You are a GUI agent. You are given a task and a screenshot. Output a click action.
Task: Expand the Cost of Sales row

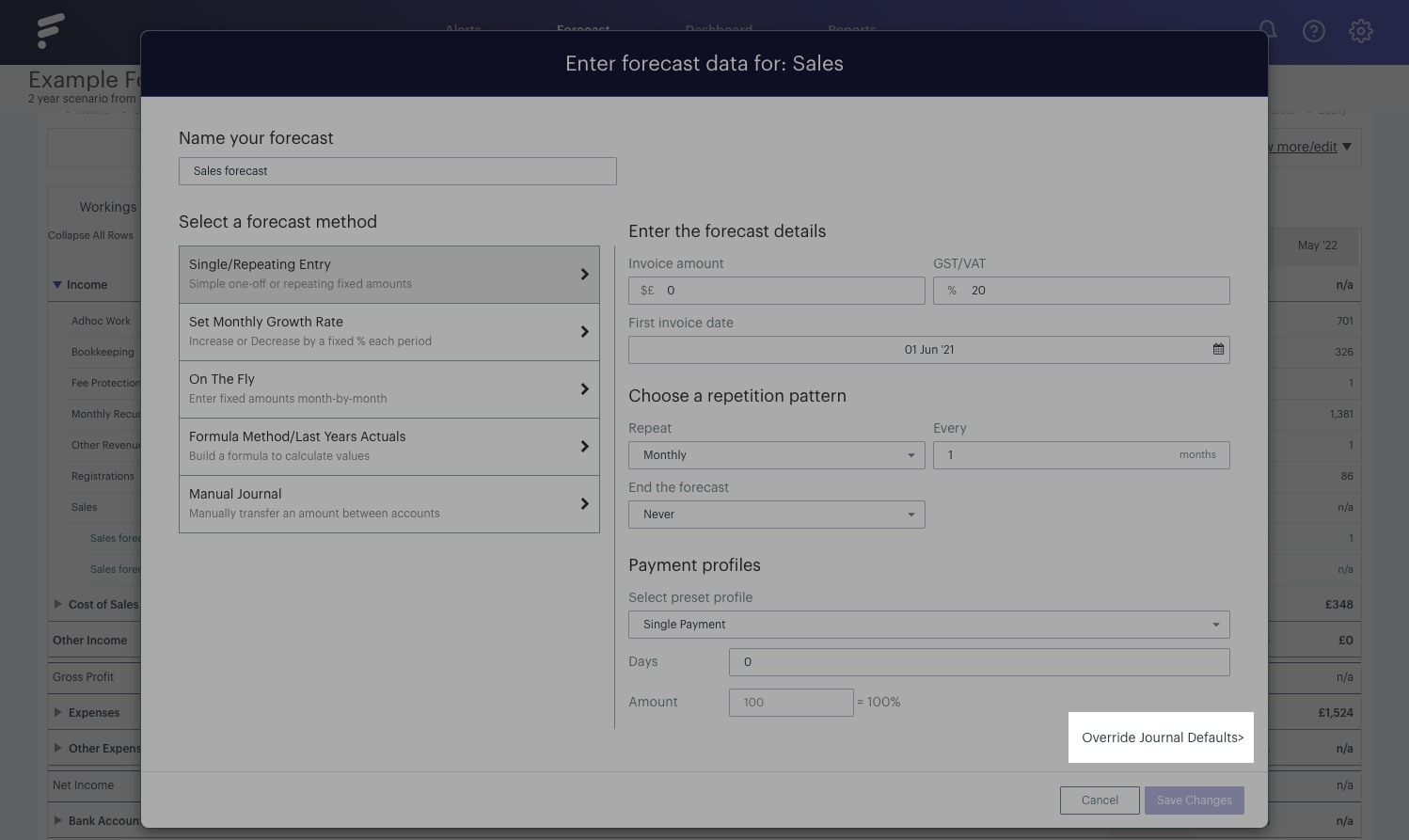[x=58, y=604]
